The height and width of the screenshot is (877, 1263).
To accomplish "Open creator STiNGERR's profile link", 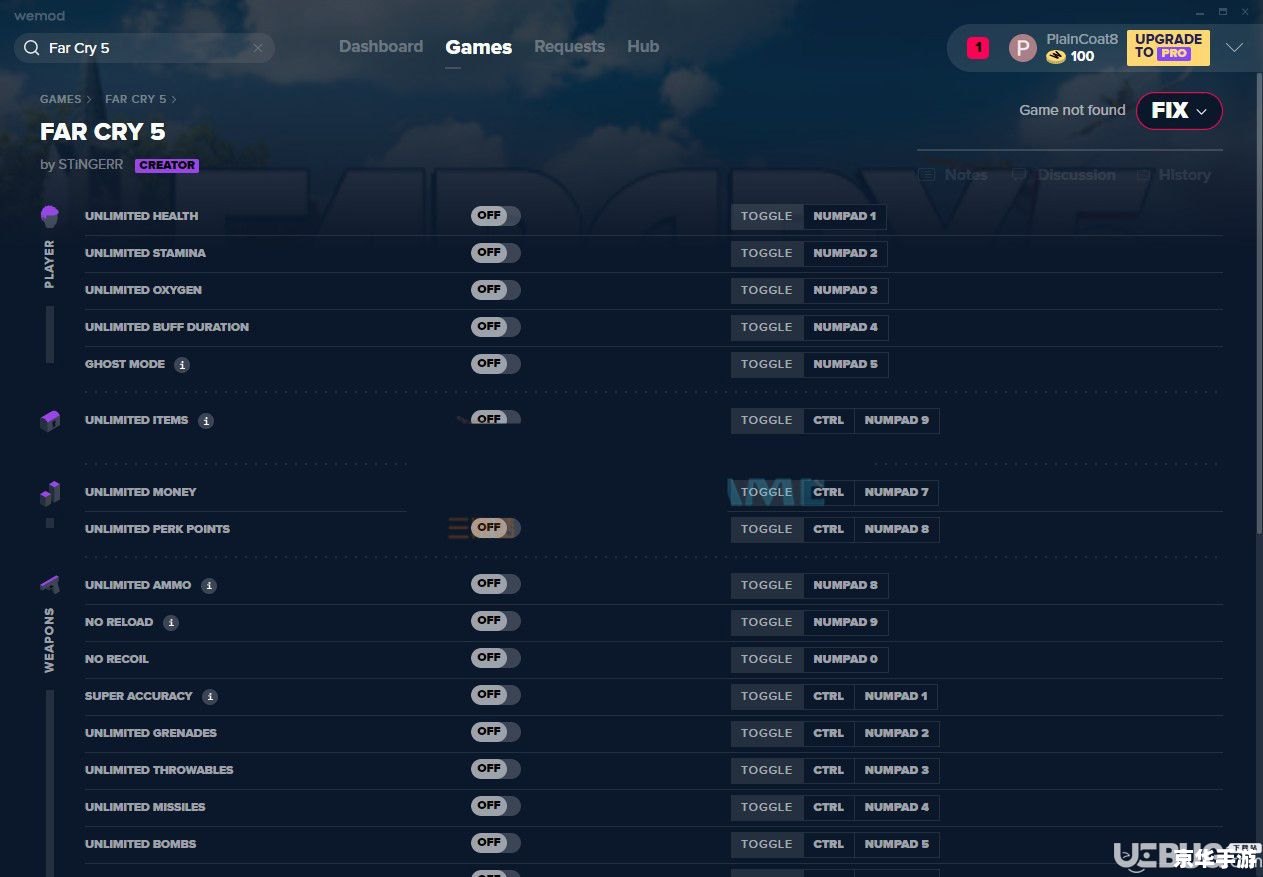I will [x=90, y=165].
